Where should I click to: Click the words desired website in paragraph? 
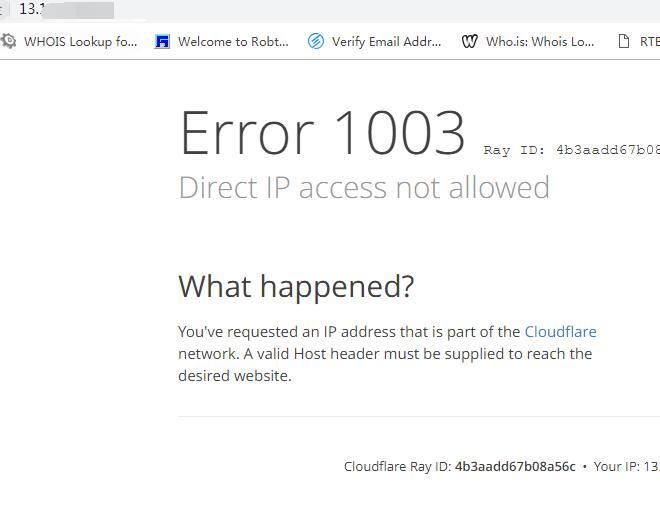234,376
